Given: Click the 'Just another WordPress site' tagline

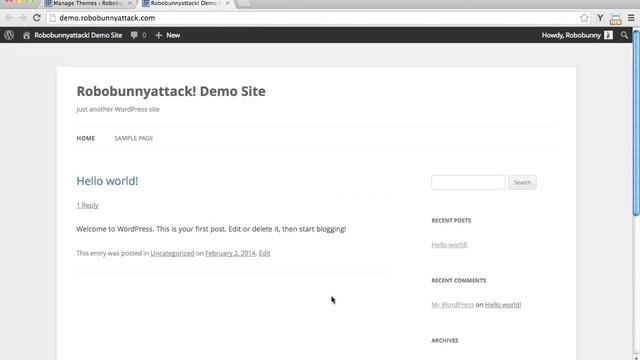Looking at the screenshot, I should pos(118,109).
